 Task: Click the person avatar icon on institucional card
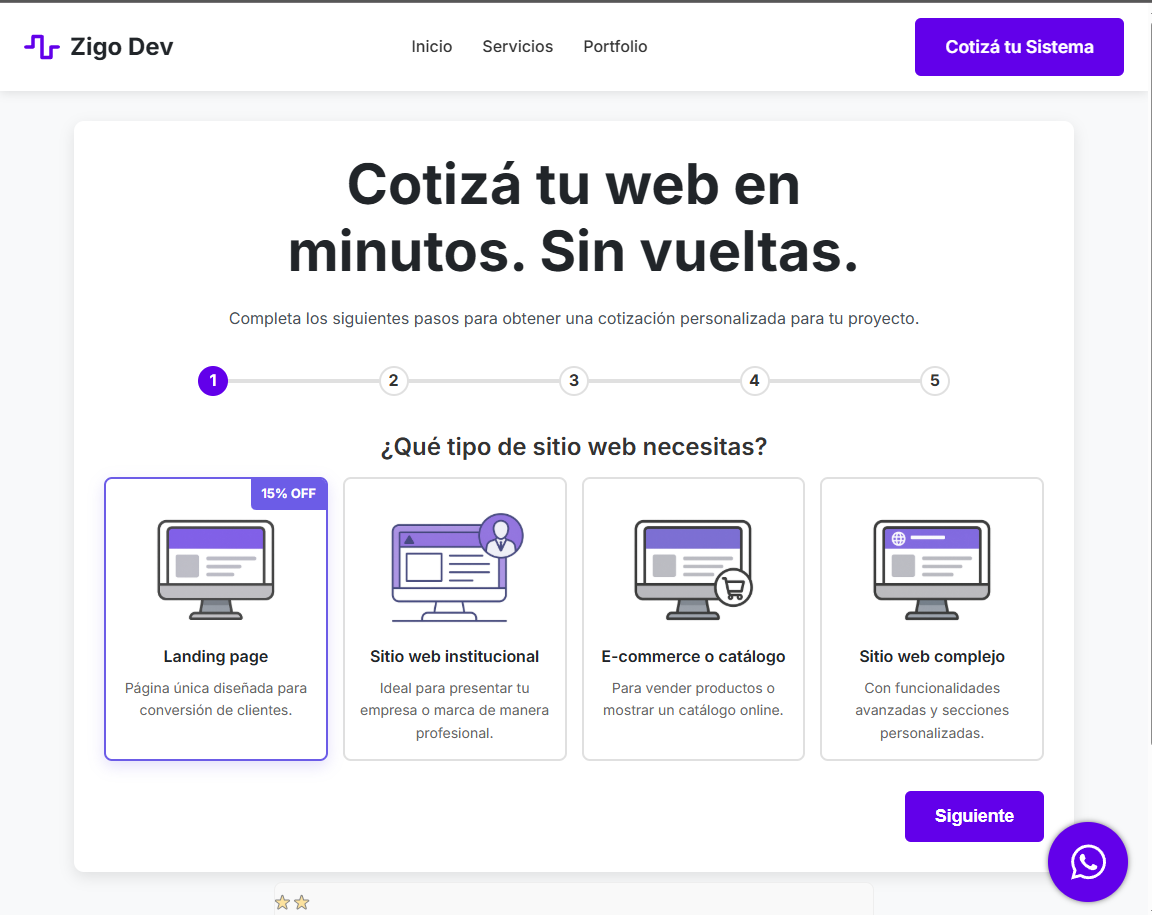pyautogui.click(x=499, y=537)
